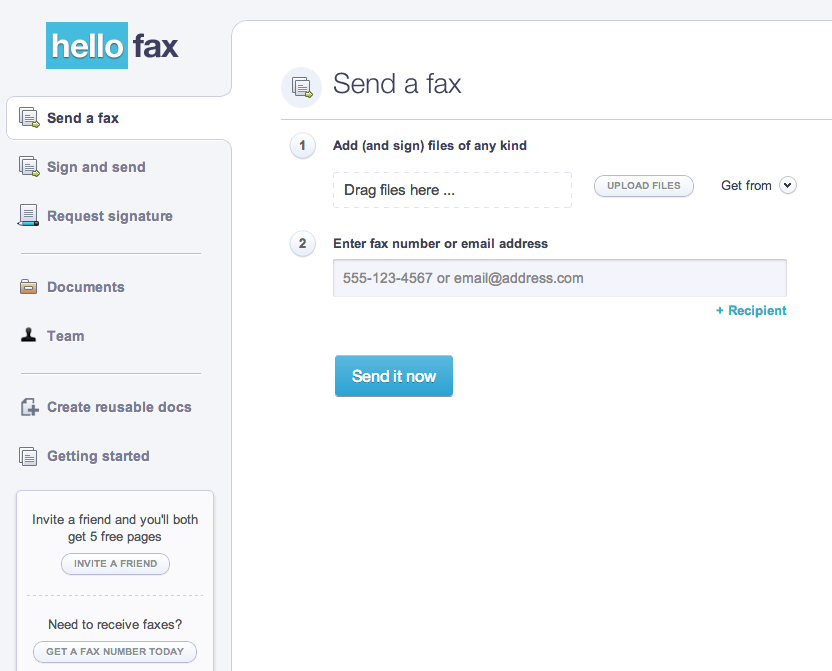Click the Invite a Friend button
Screen dimensions: 832x671
point(115,564)
